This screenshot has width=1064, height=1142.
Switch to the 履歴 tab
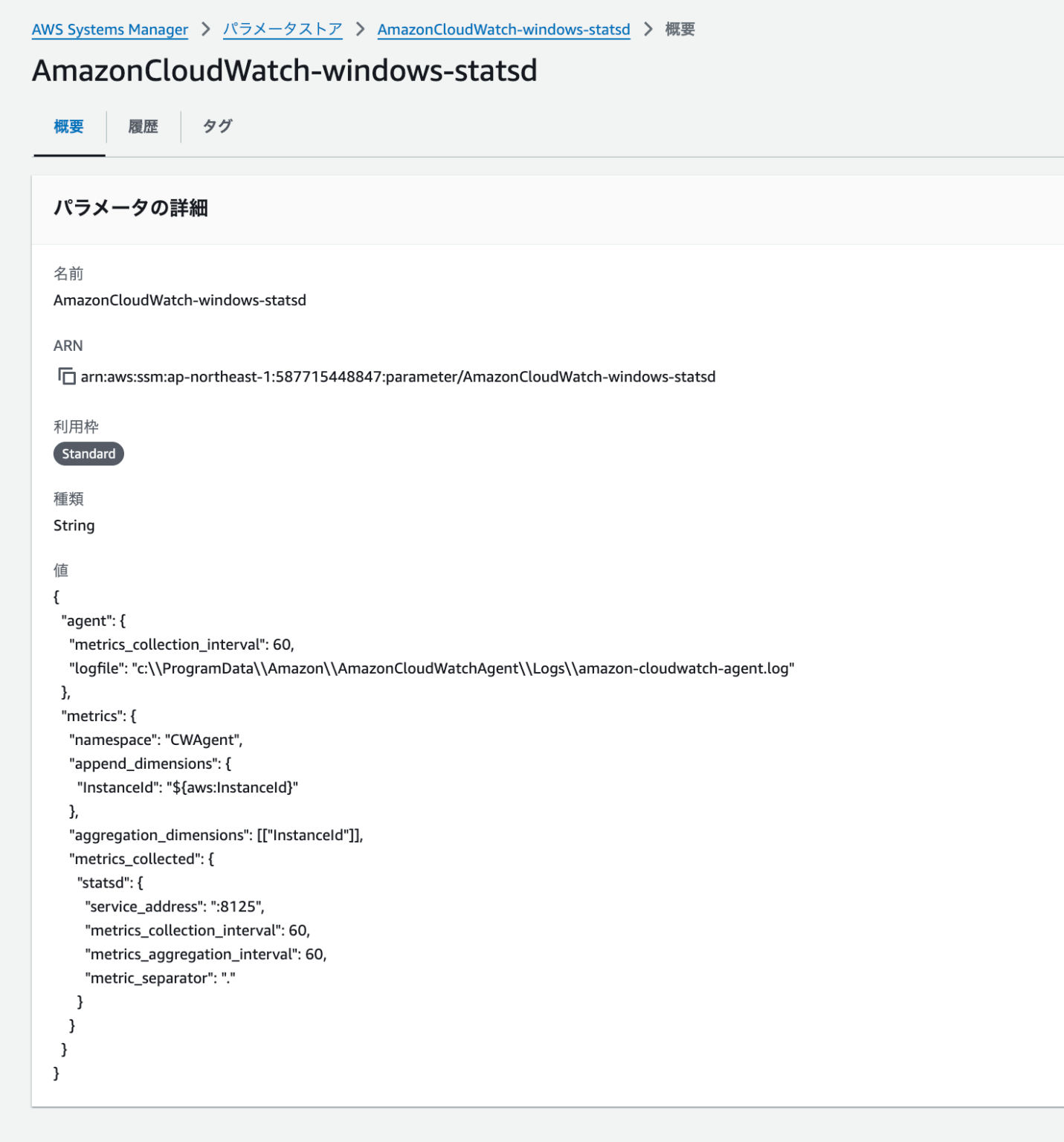tap(144, 126)
